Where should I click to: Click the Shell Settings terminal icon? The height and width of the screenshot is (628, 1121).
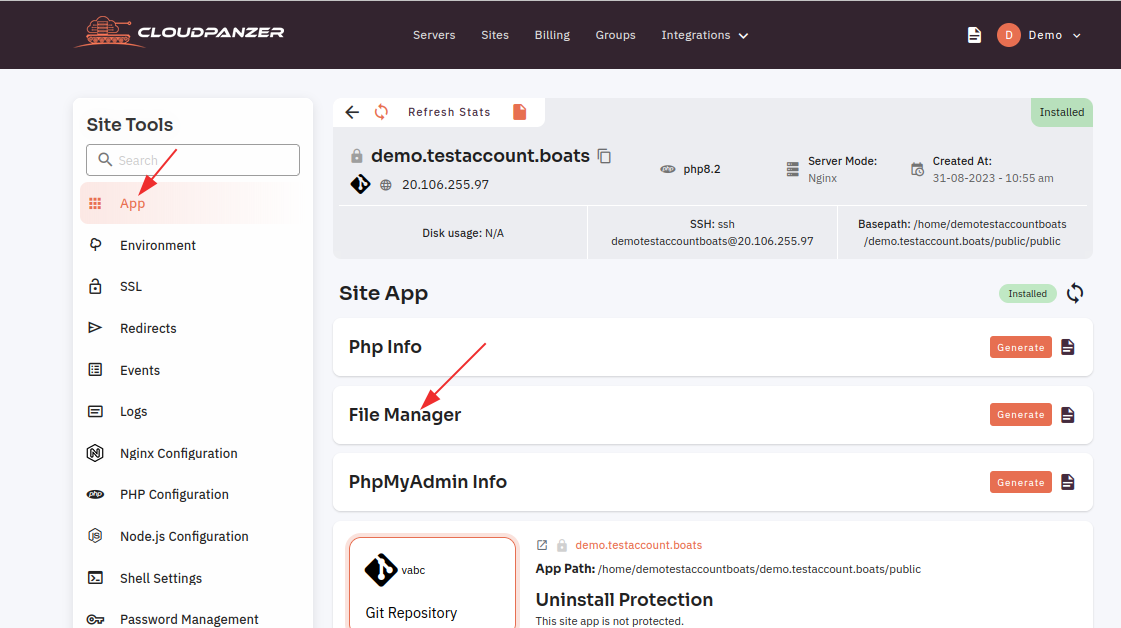click(x=95, y=578)
